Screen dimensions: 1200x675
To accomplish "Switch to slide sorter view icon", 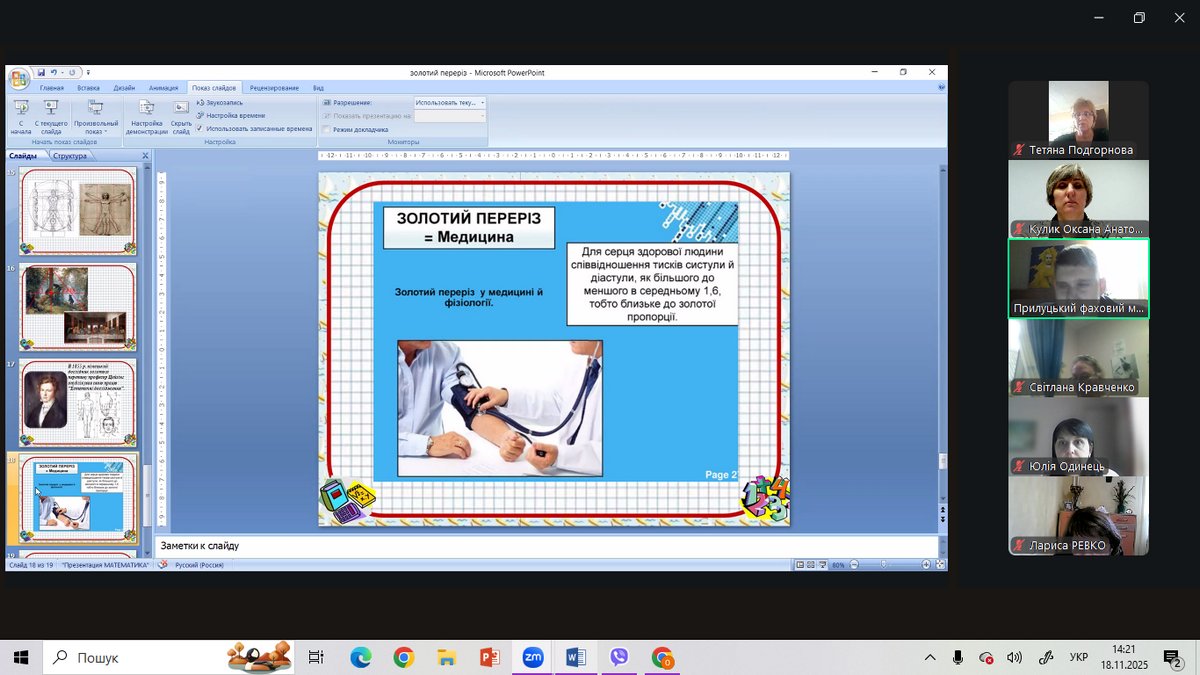I will (x=811, y=565).
